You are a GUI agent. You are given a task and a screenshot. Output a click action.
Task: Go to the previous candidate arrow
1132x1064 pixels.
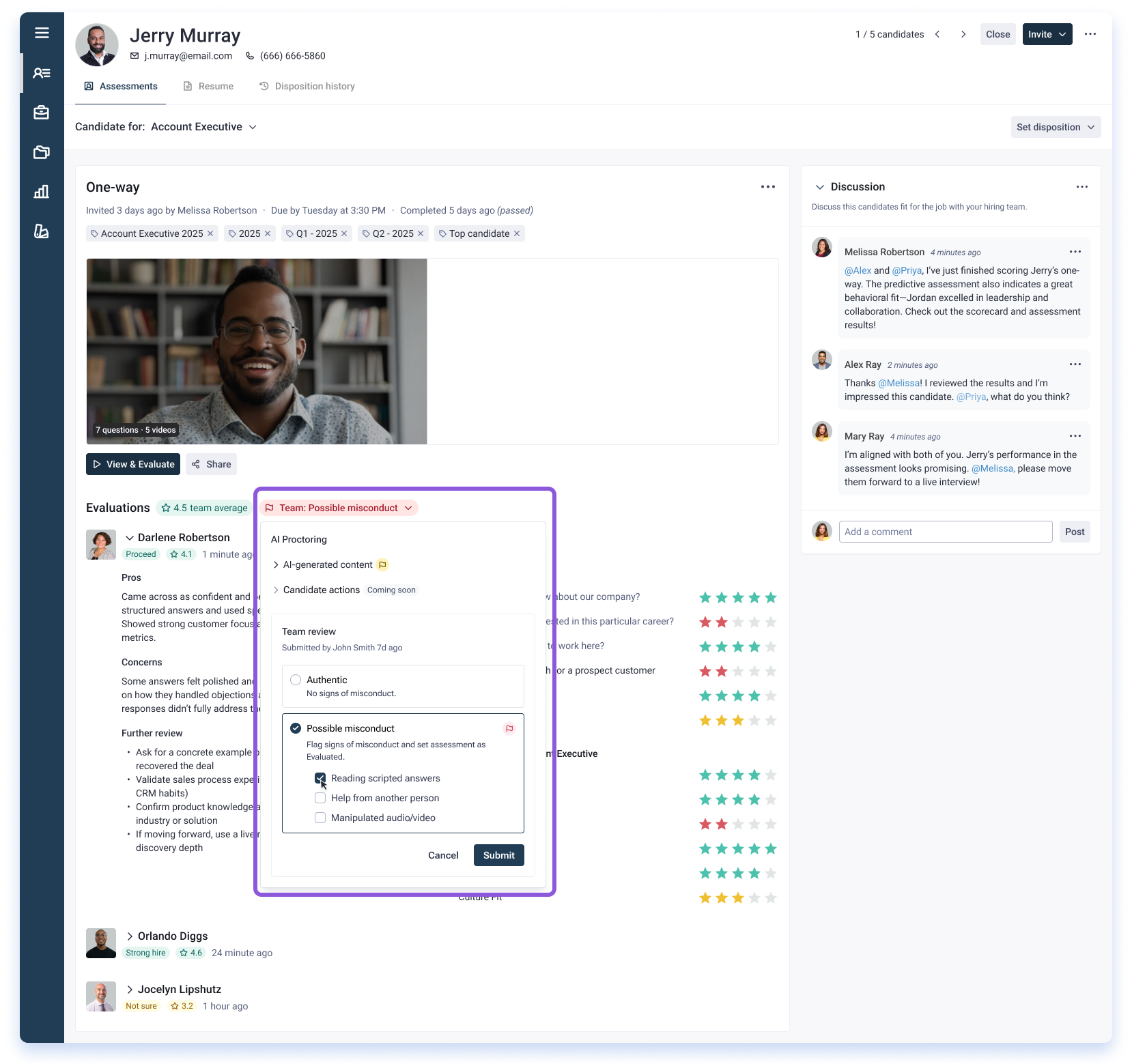(937, 34)
